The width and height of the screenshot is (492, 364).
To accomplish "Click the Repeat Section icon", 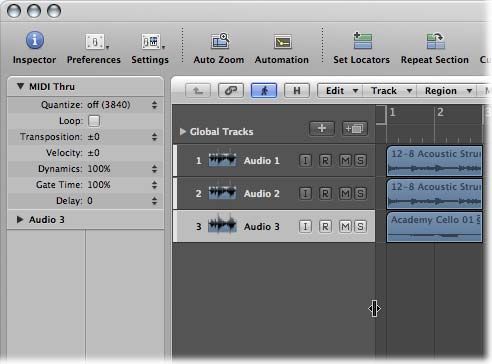I will point(435,40).
